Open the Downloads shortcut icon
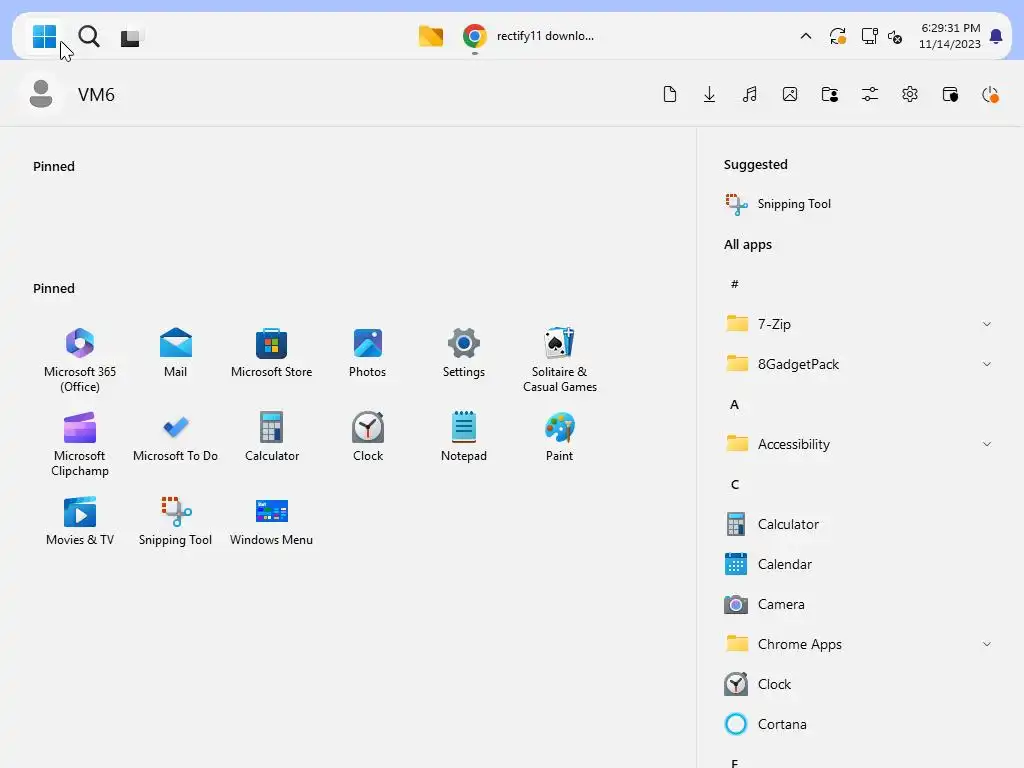Viewport: 1024px width, 768px height. pos(709,95)
